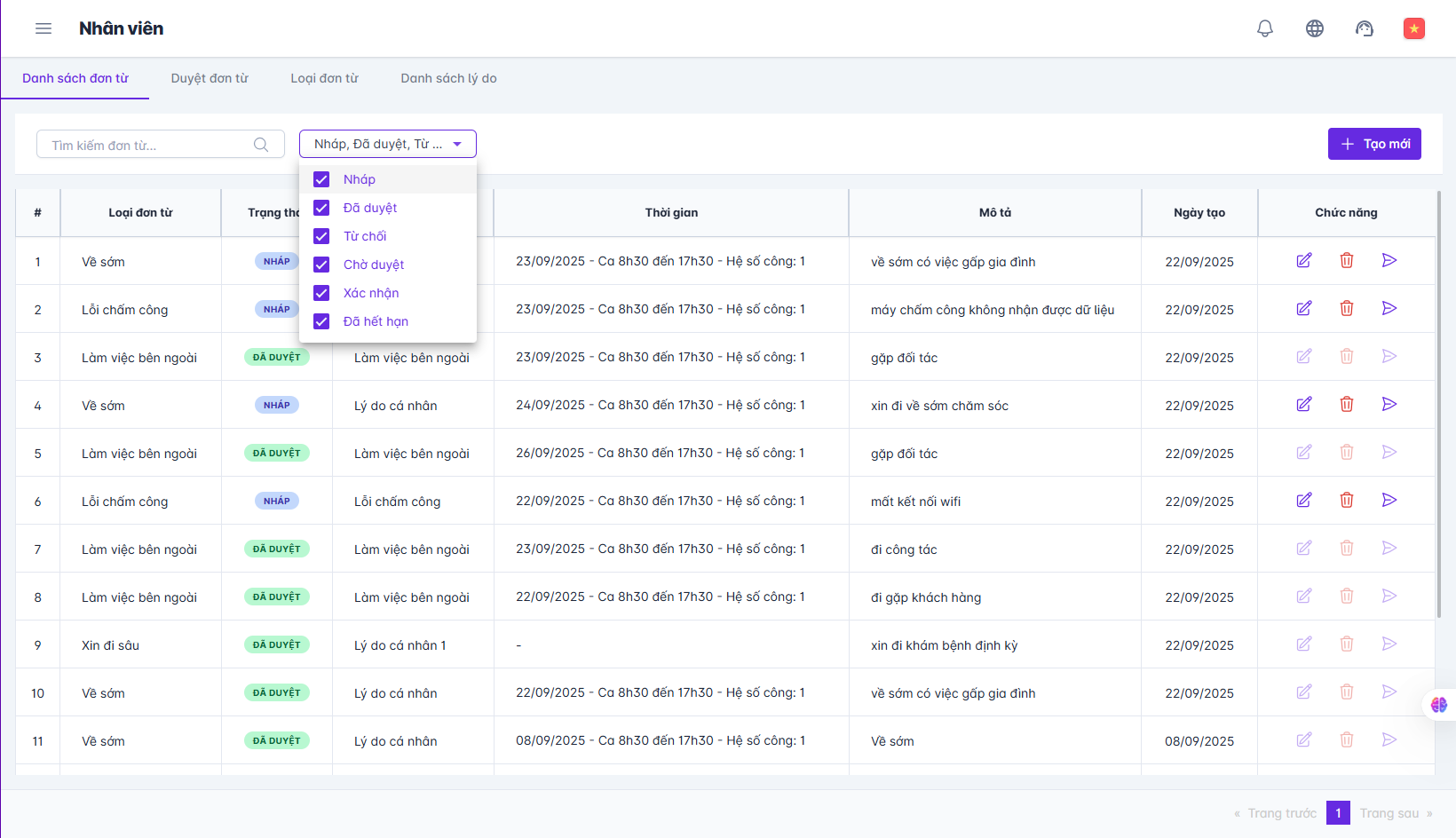Open the headset support icon
Viewport: 1456px width, 838px height.
coord(1365,28)
